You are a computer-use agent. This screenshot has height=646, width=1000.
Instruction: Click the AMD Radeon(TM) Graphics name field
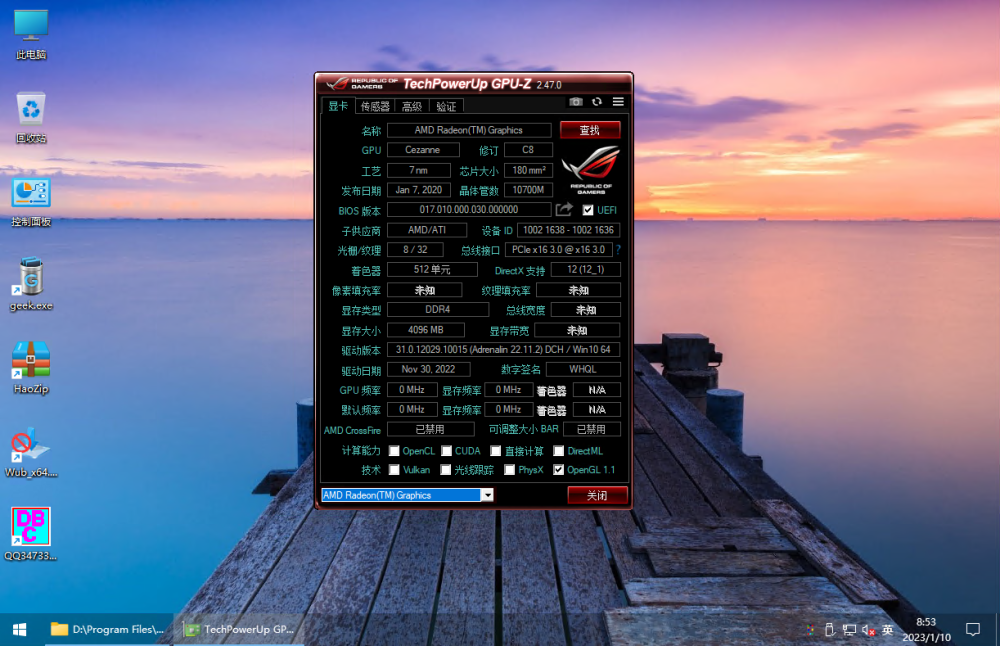coord(469,130)
